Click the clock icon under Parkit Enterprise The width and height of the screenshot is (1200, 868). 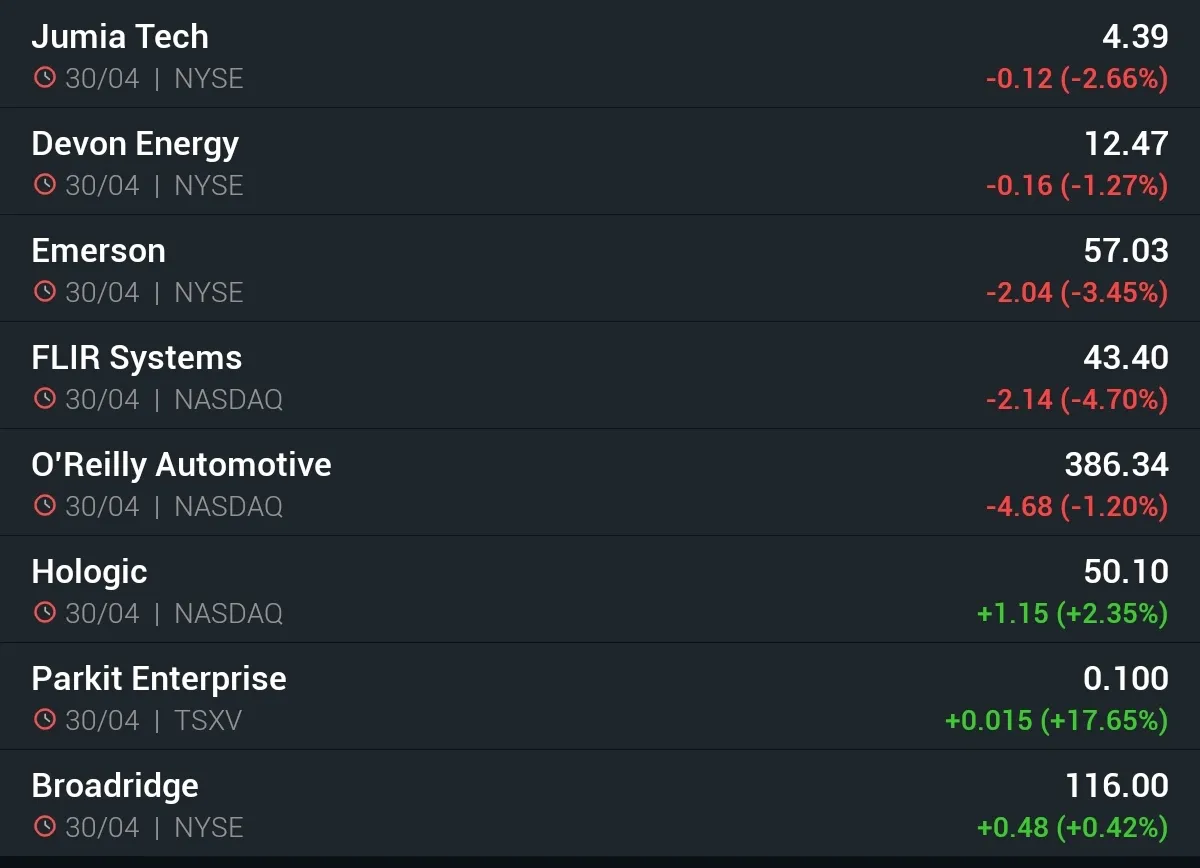coord(44,720)
